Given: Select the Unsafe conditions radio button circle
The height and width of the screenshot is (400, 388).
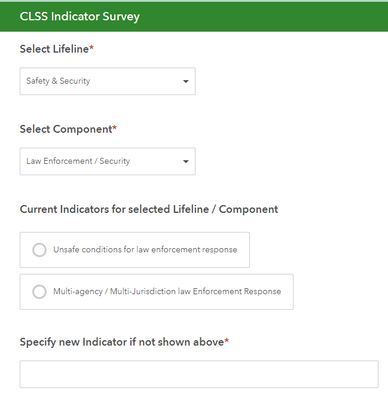Looking at the screenshot, I should tap(39, 250).
